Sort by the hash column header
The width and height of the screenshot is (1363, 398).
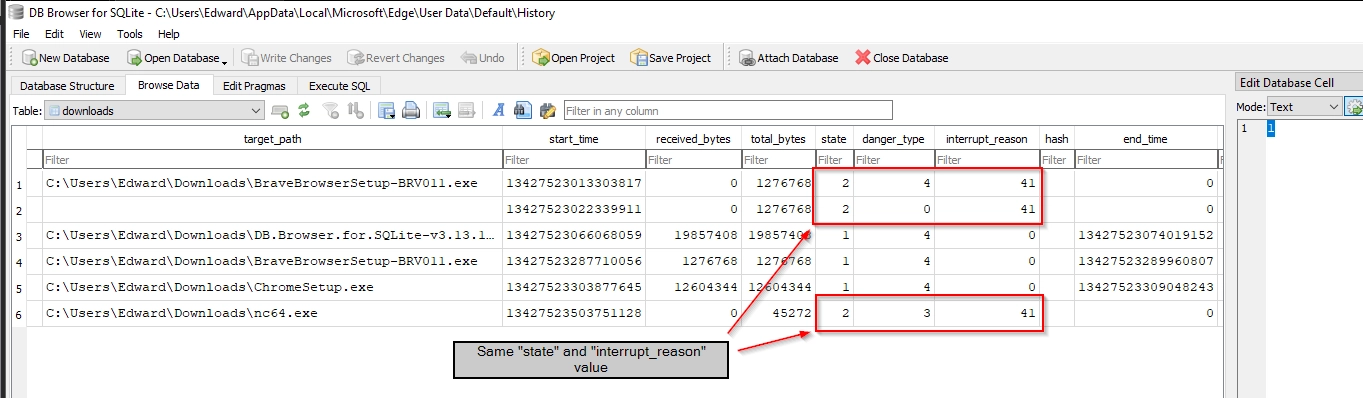pos(1056,139)
